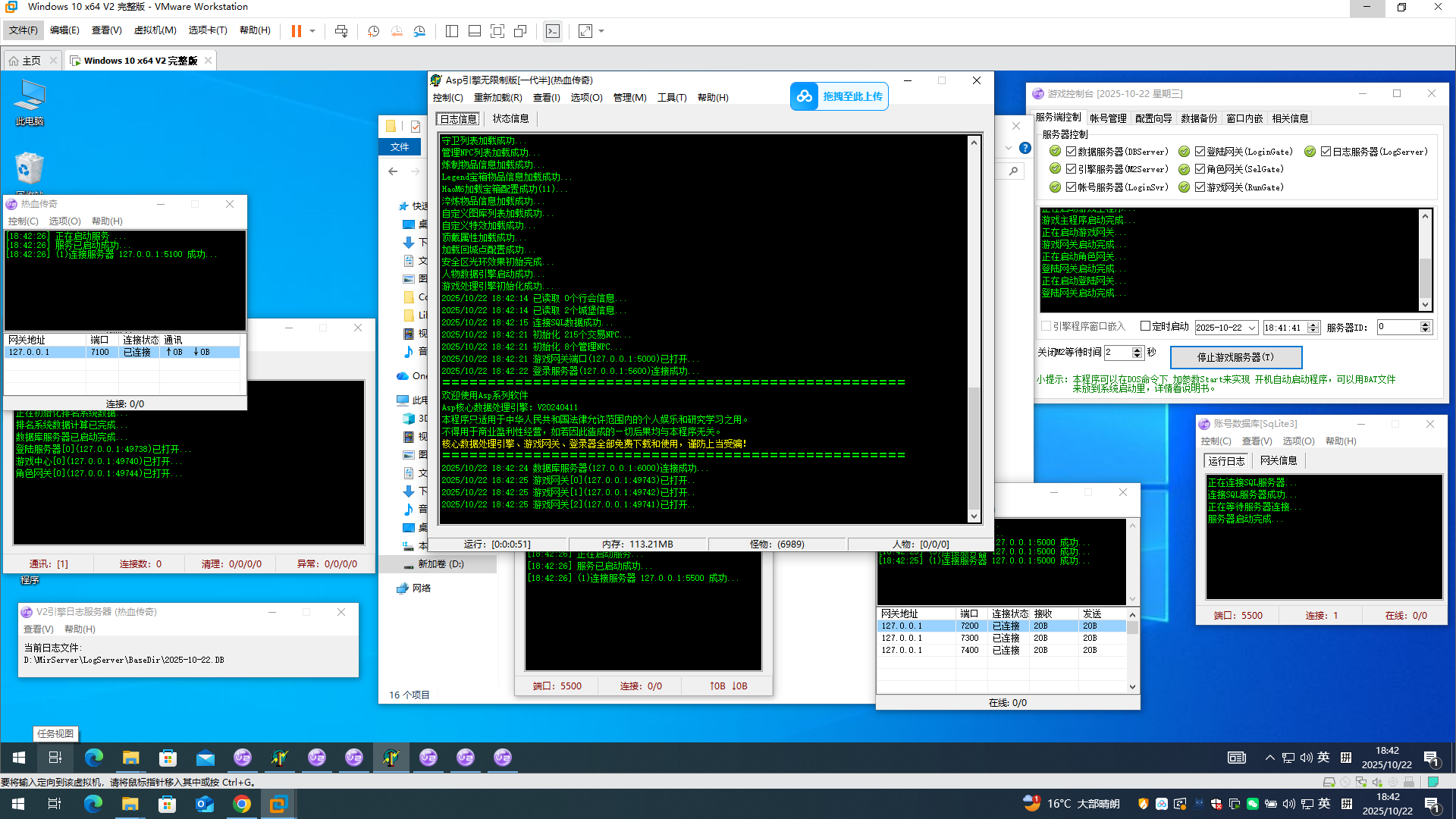
Task: Open the 2025-10-22 date dropdown
Action: 1252,328
